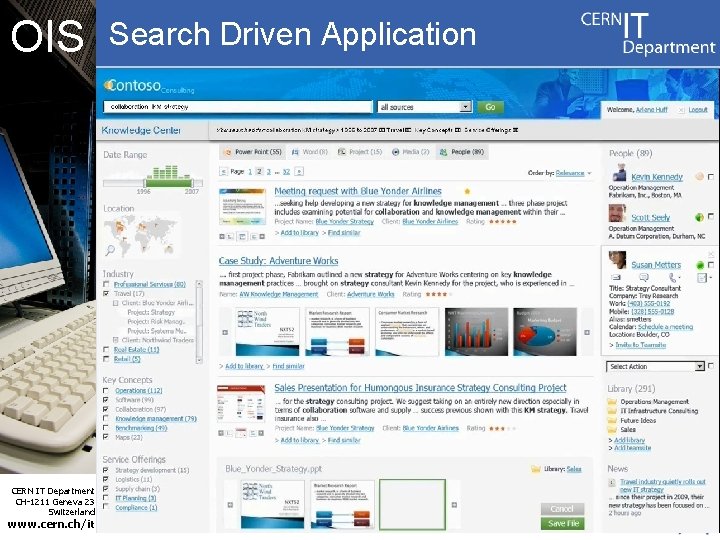Check the Benchmarking (49) concept
The image size is (720, 540).
[106, 428]
